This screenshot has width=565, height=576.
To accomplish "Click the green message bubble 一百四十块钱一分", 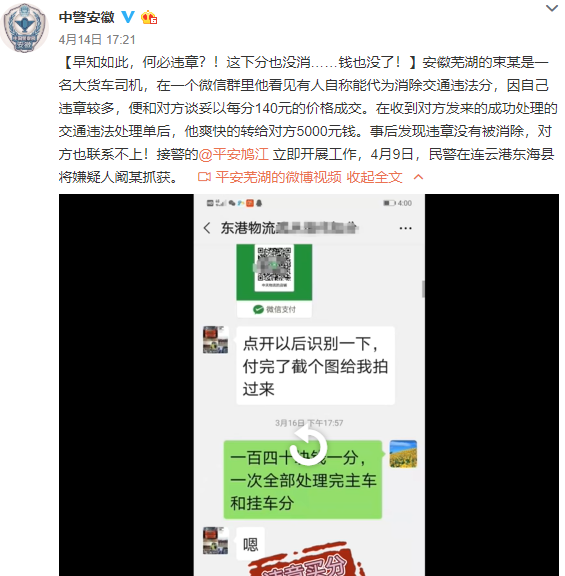I will point(303,480).
